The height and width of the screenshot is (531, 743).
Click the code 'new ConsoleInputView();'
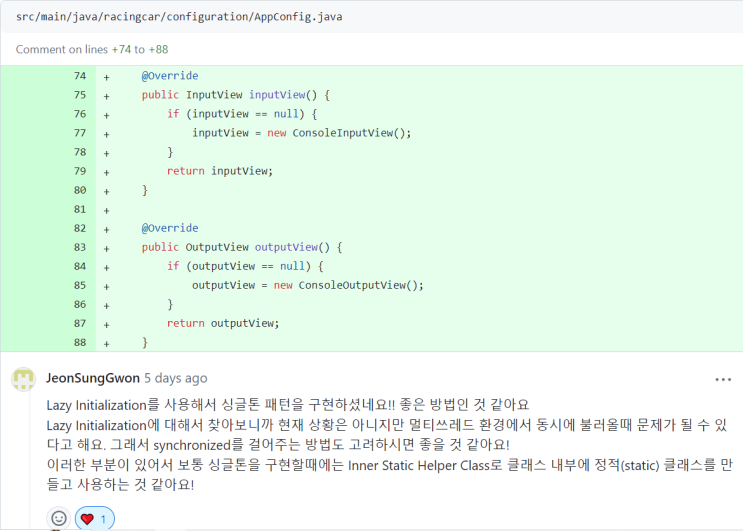click(339, 133)
